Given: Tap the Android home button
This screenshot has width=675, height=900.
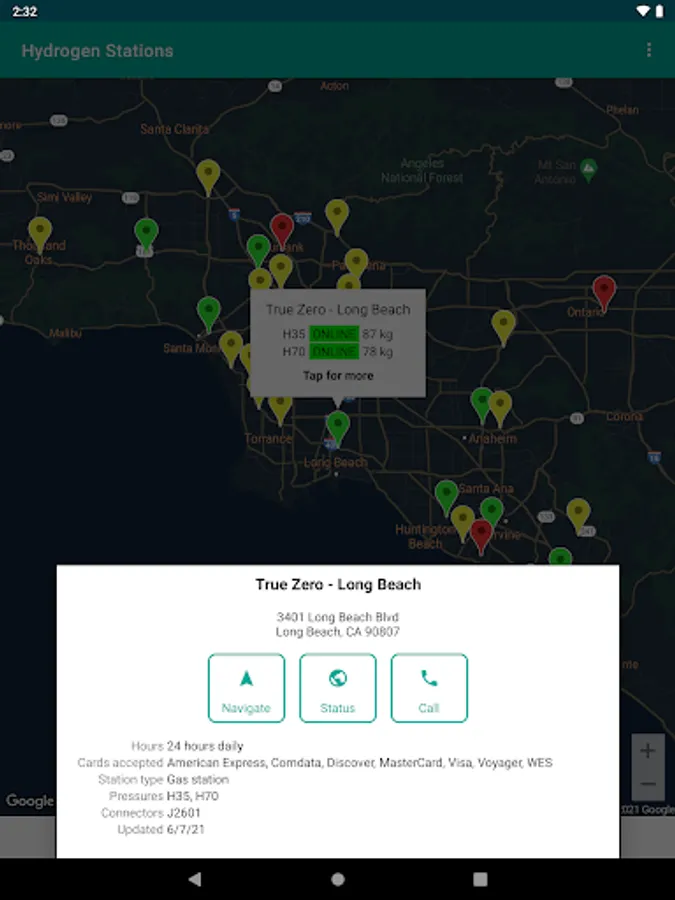Looking at the screenshot, I should pyautogui.click(x=338, y=879).
